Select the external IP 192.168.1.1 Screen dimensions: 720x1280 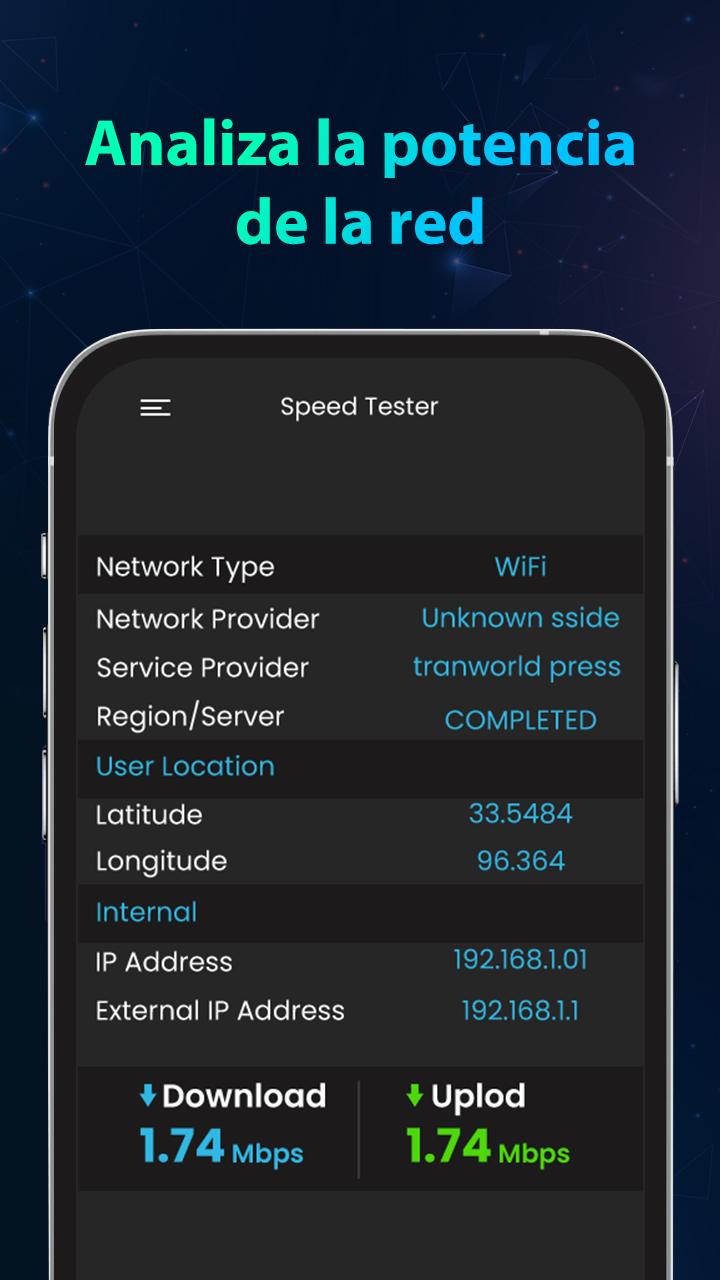[520, 1010]
